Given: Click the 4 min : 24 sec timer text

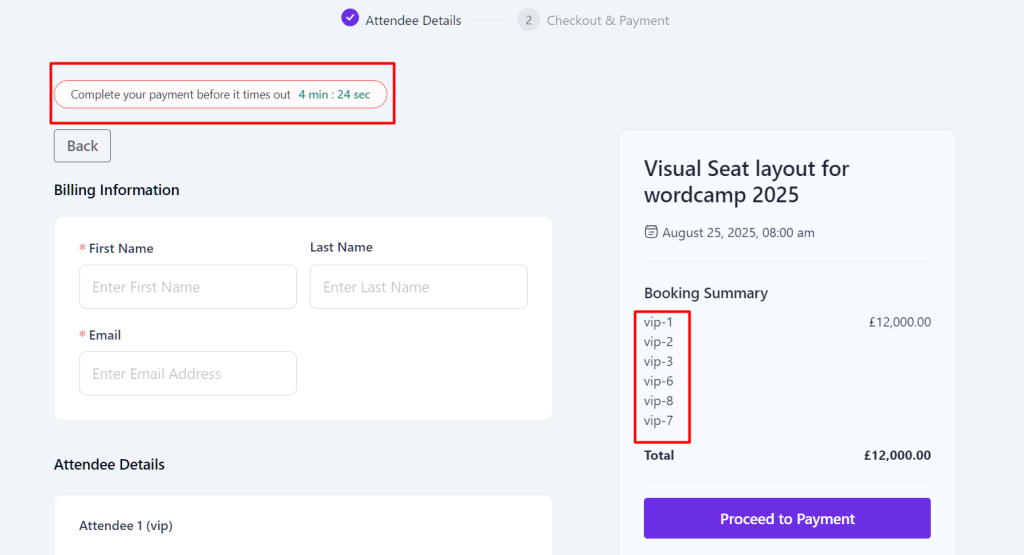Looking at the screenshot, I should pos(334,95).
